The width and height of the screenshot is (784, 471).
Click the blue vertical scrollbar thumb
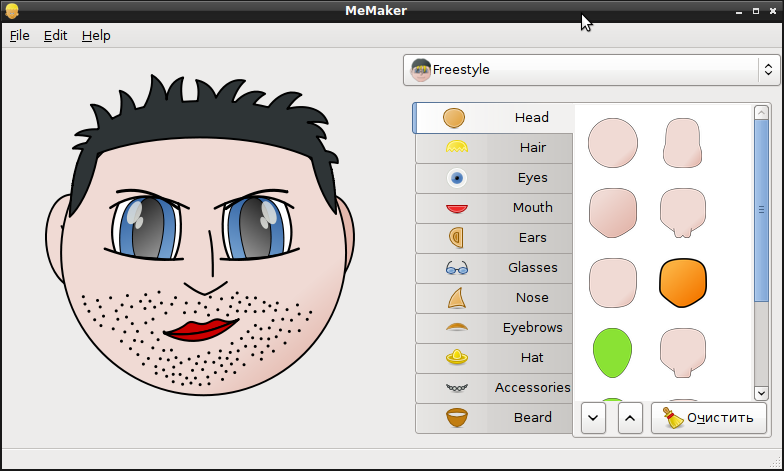click(x=762, y=210)
